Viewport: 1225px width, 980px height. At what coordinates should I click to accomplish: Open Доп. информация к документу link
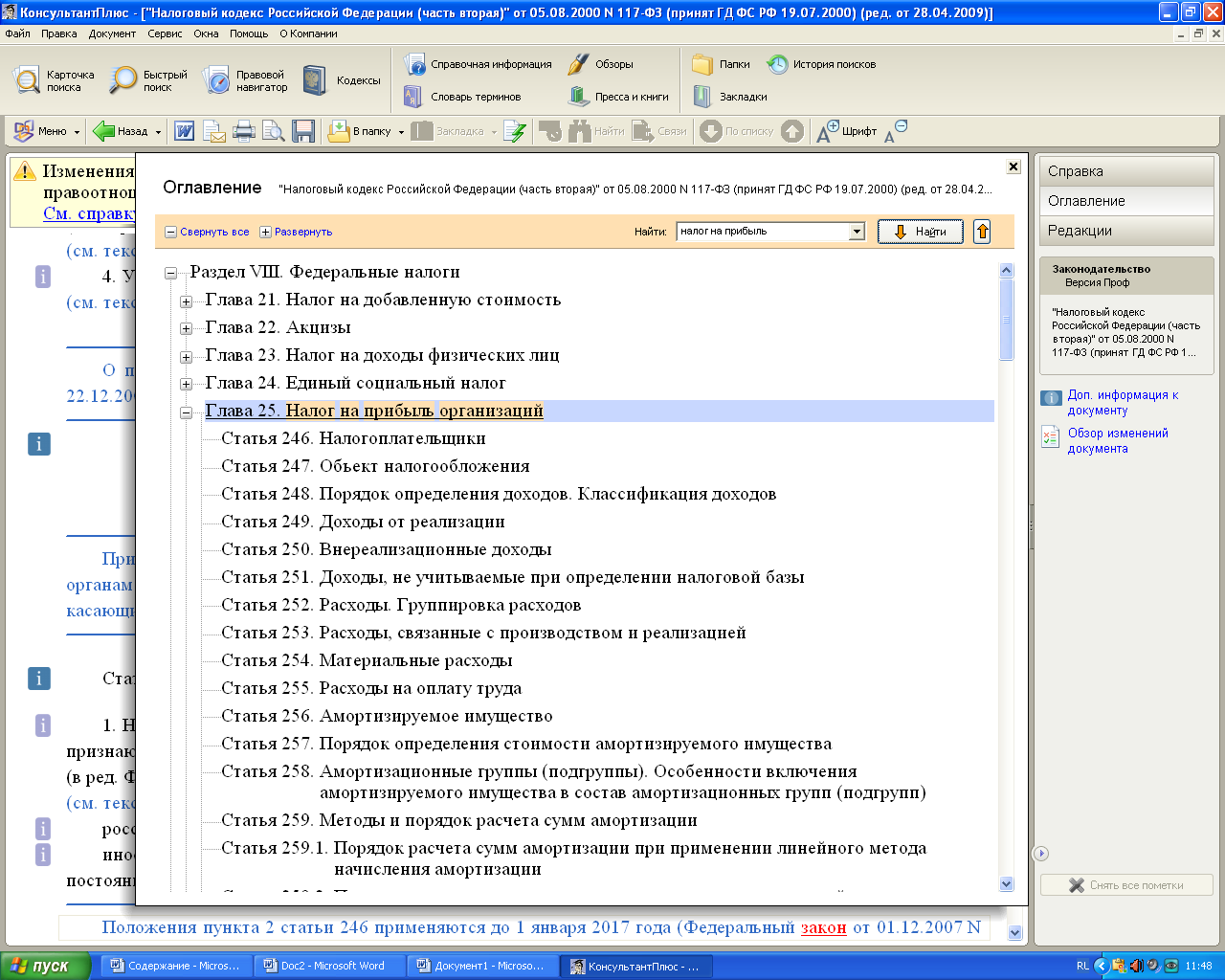(1123, 402)
